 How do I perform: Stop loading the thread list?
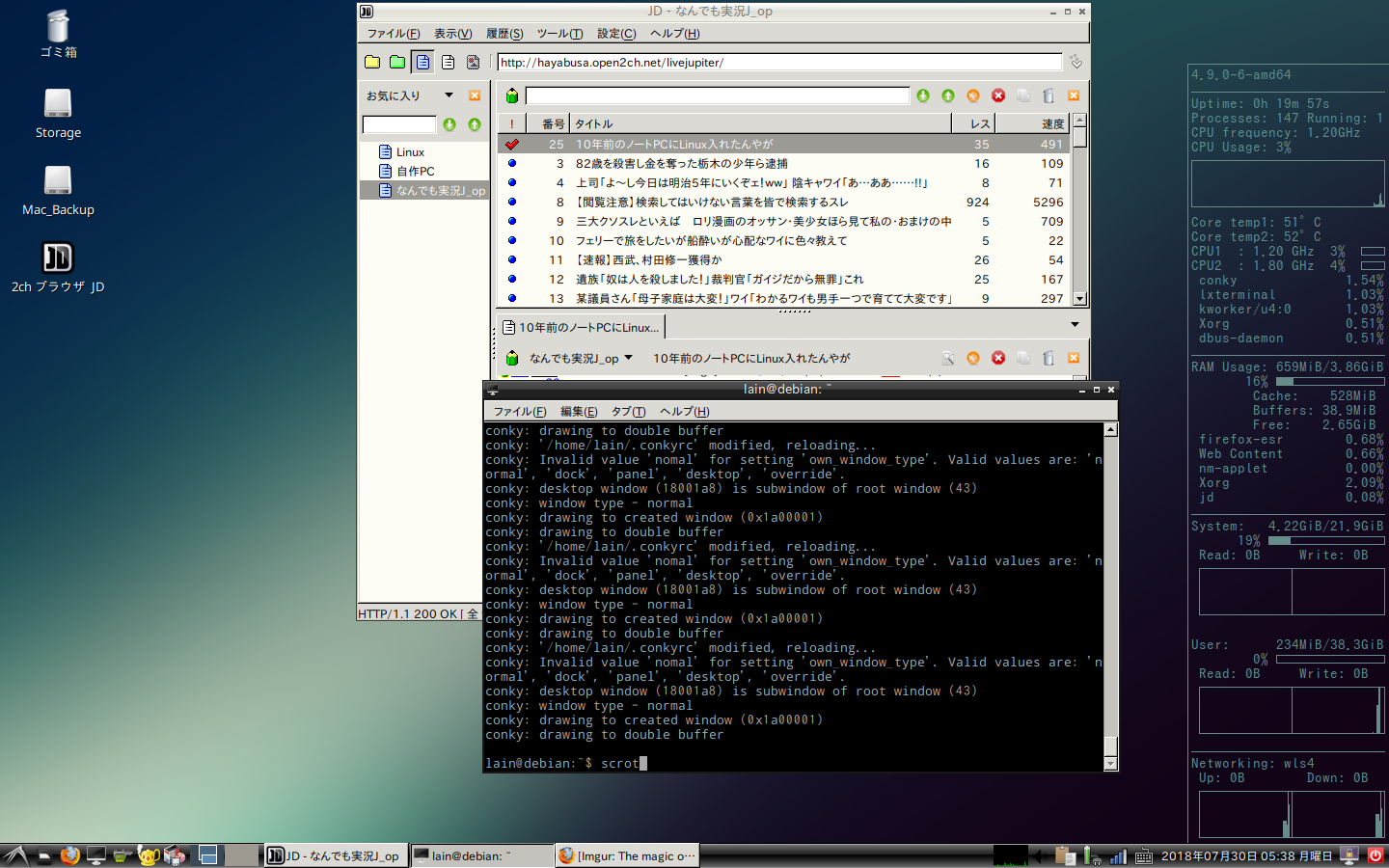tap(998, 95)
